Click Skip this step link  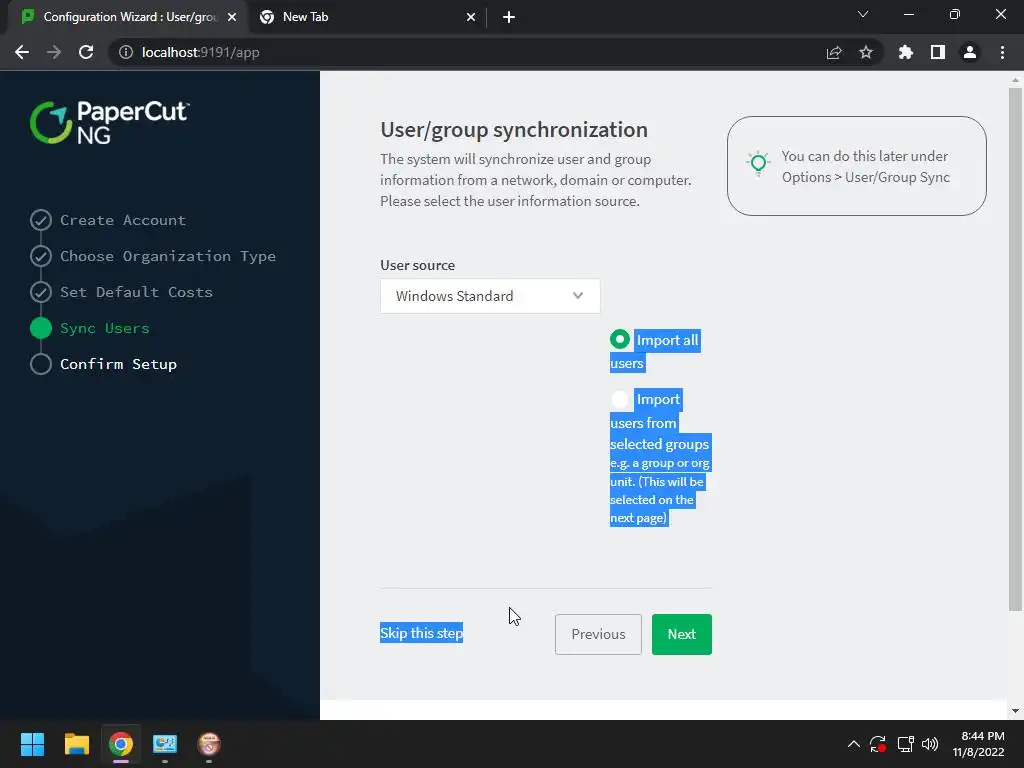tap(421, 633)
